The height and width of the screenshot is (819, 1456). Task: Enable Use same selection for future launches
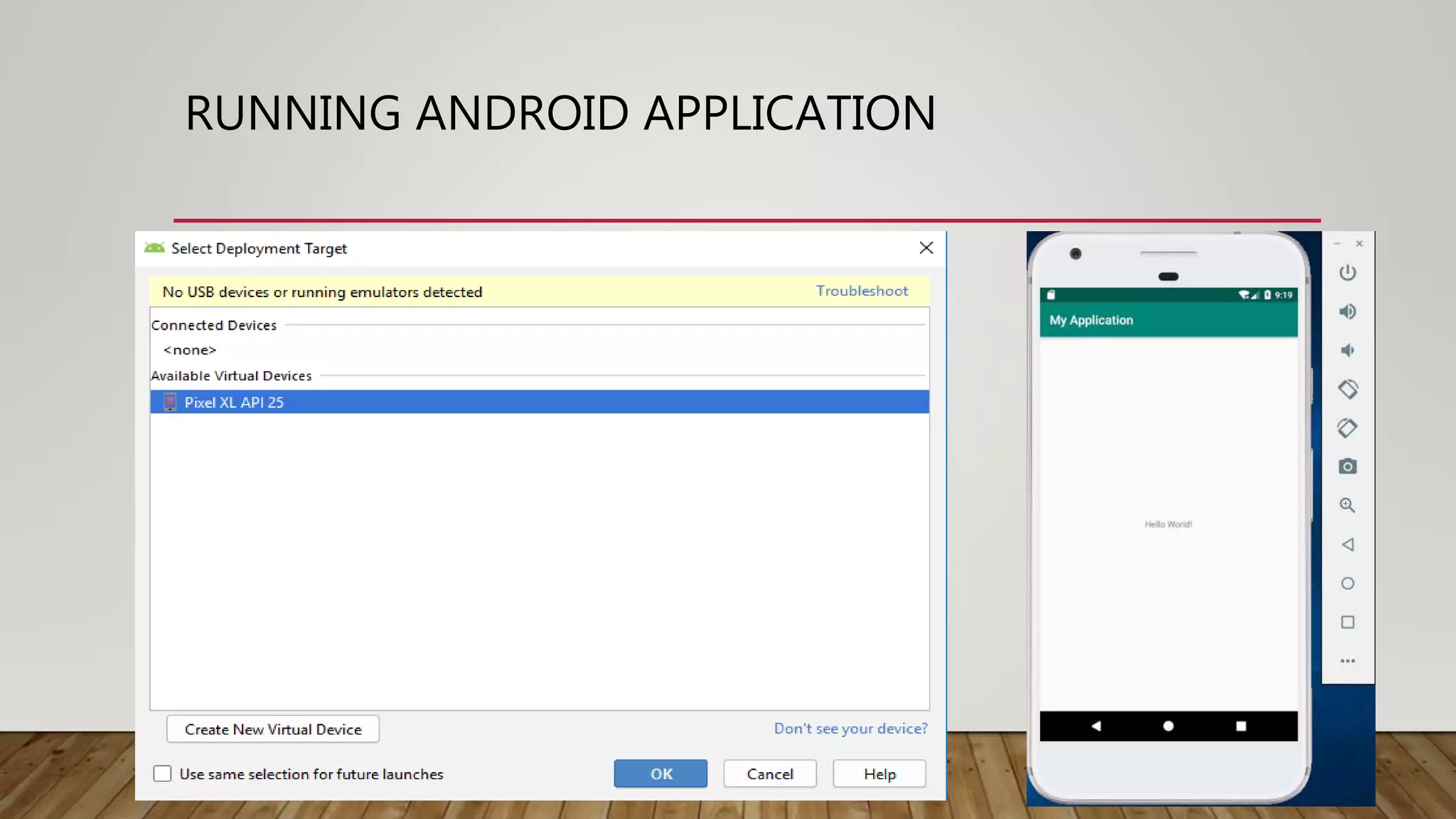[x=162, y=773]
